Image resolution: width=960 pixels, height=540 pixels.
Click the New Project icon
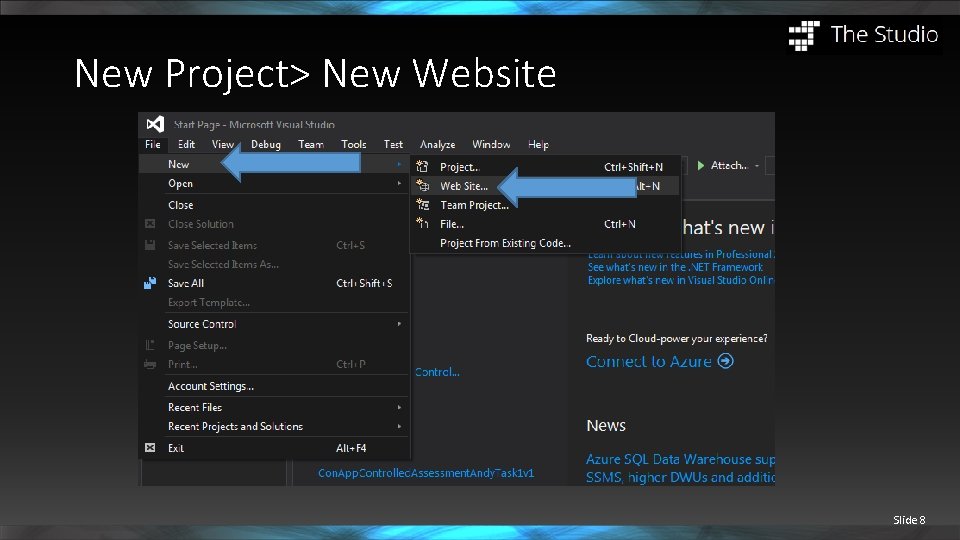(x=422, y=166)
